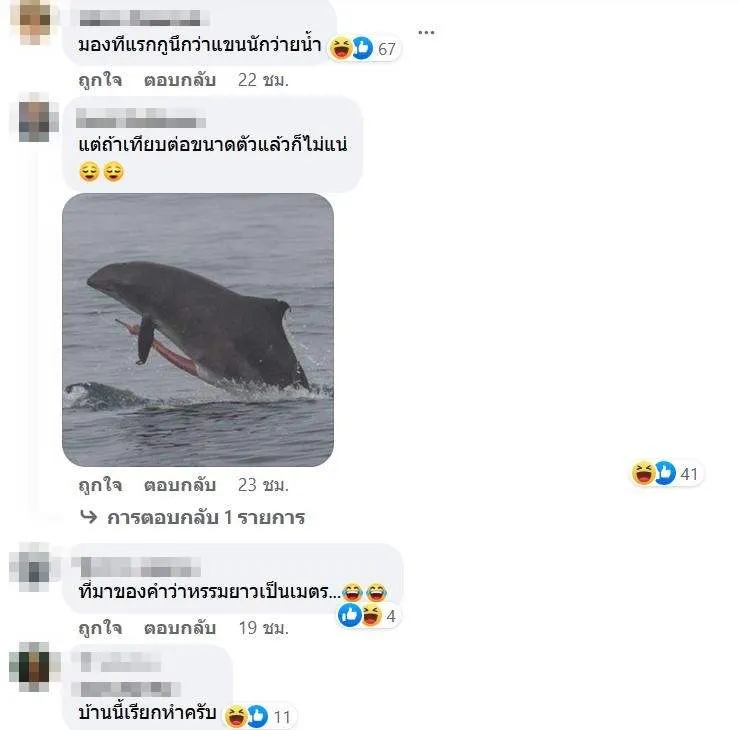Click the 23 ชม. timestamp

(263, 485)
